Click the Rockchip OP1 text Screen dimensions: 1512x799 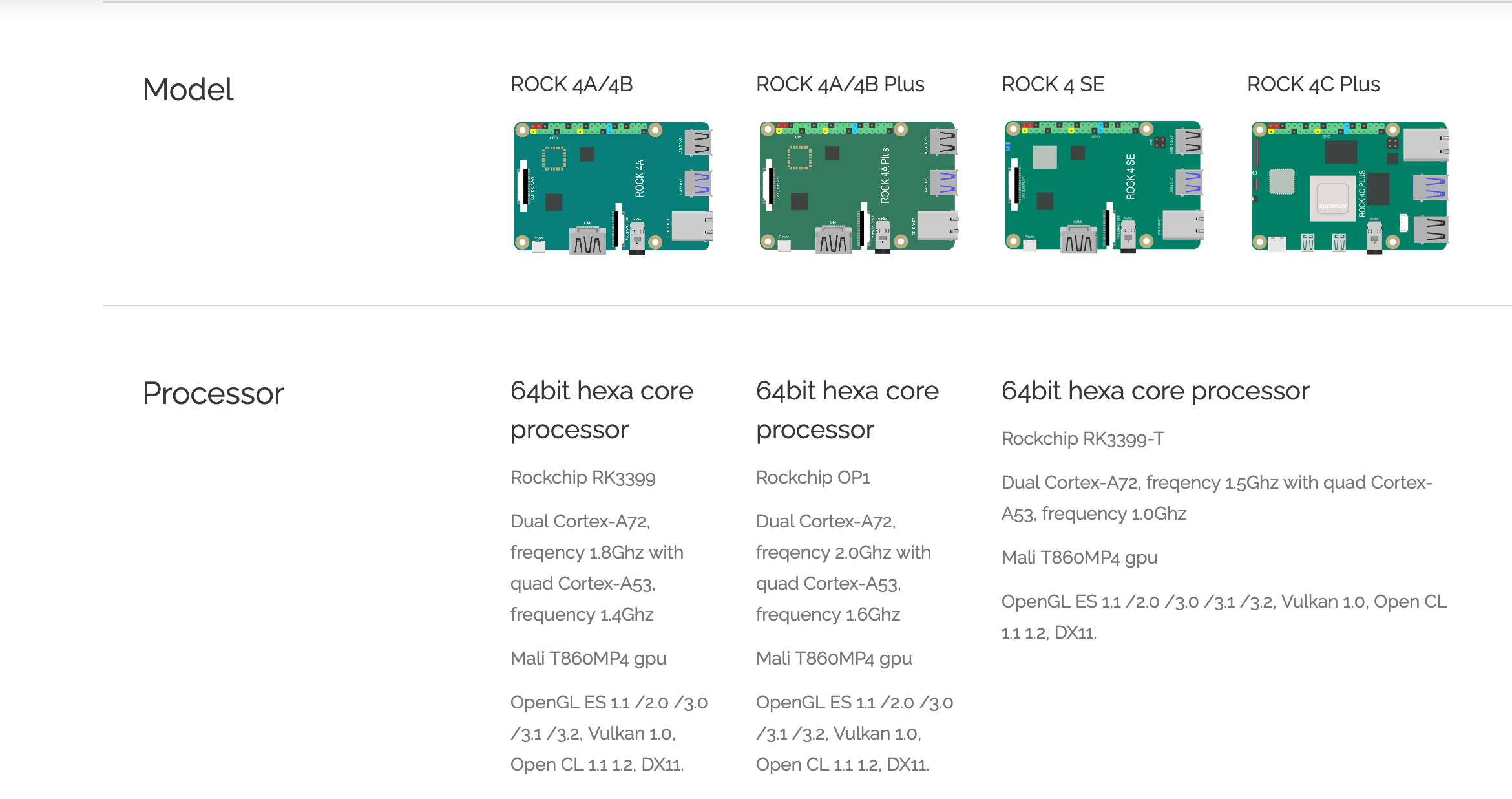(x=813, y=478)
